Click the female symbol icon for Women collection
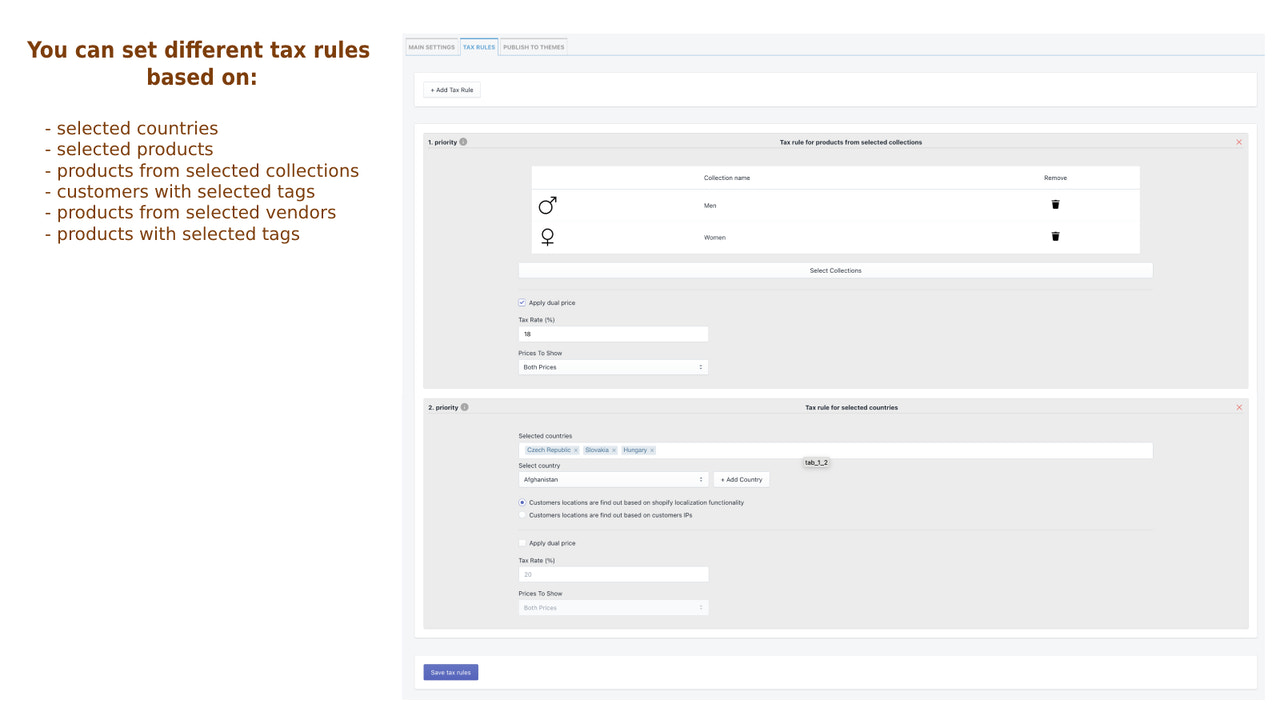The width and height of the screenshot is (1280, 720). pyautogui.click(x=547, y=236)
